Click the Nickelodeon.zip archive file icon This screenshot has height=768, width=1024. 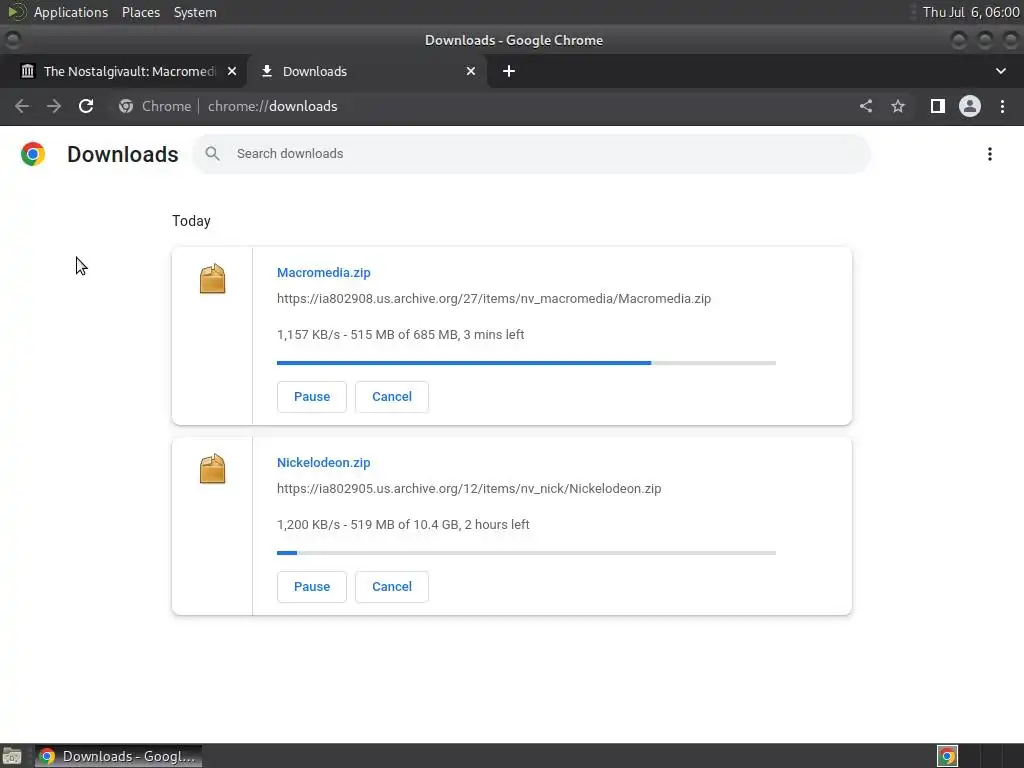click(x=212, y=469)
